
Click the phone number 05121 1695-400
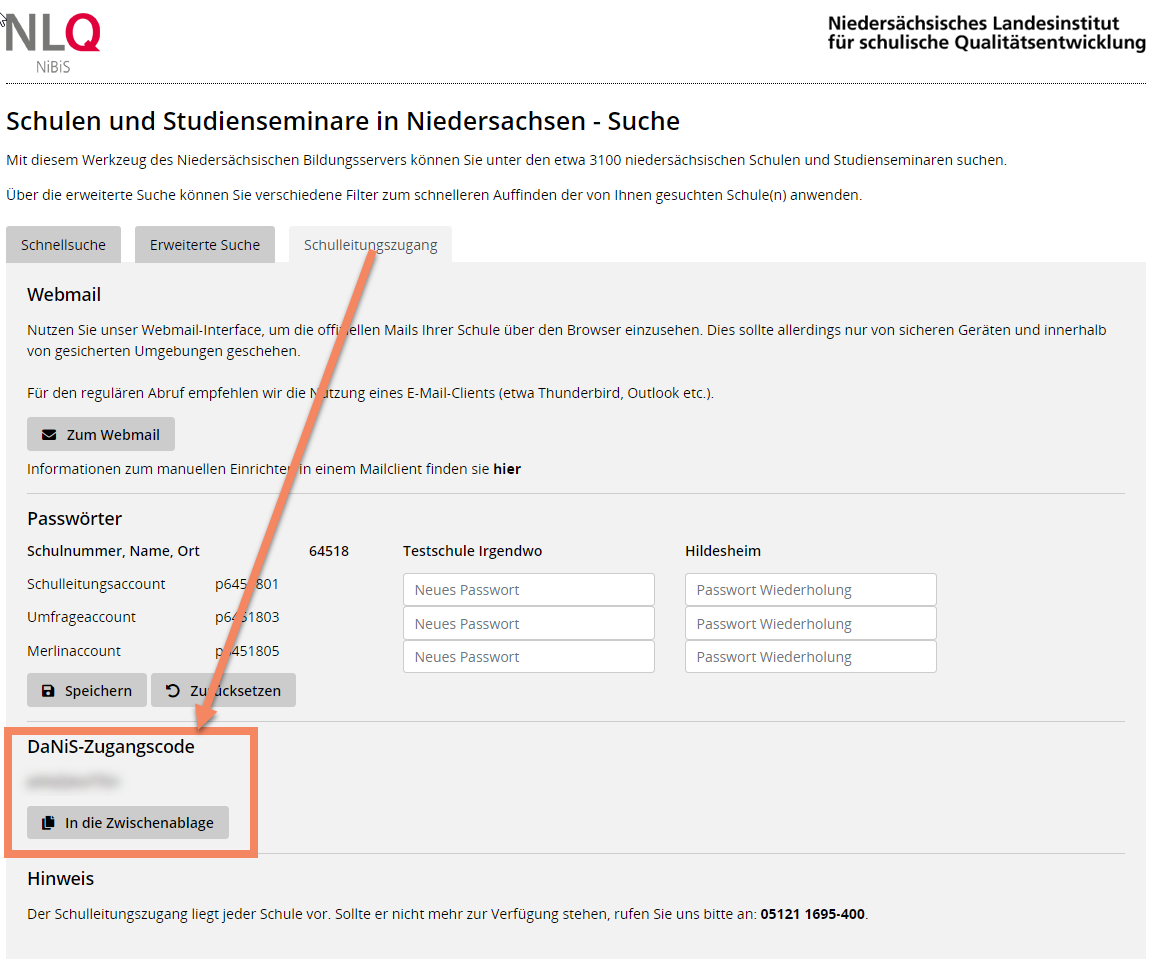point(812,914)
